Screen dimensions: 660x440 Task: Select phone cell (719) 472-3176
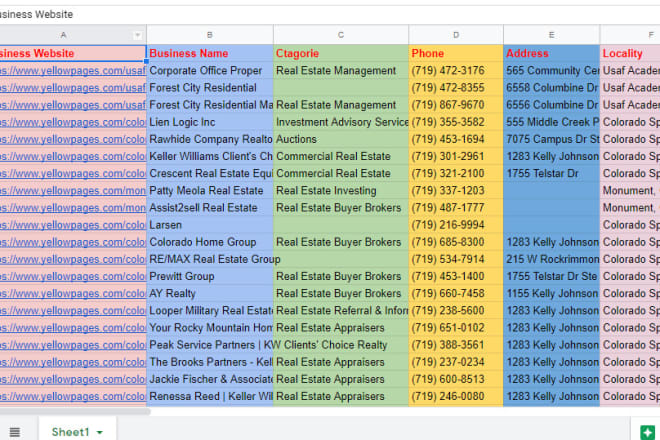pyautogui.click(x=456, y=71)
